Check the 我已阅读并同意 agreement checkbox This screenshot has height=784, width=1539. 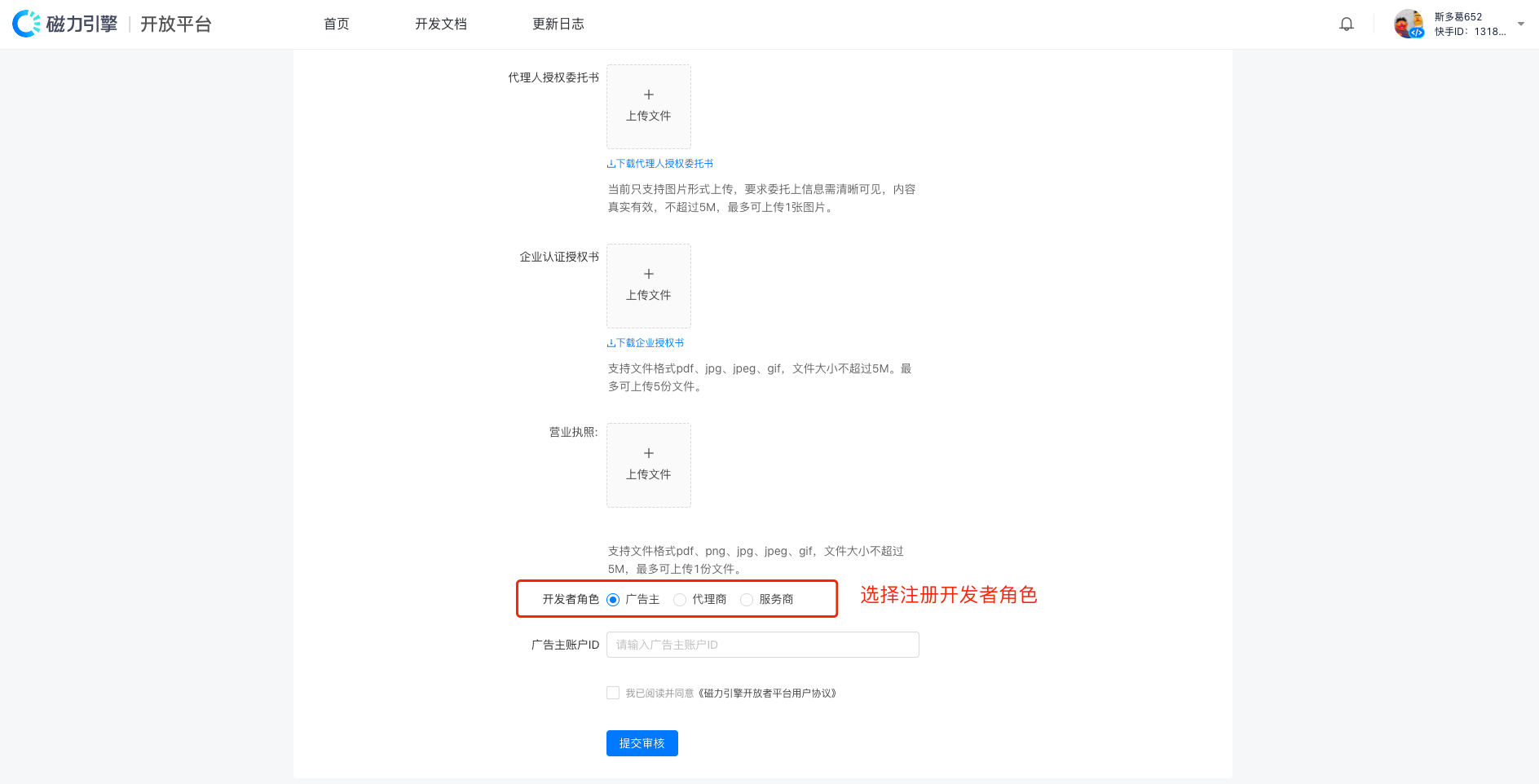[613, 693]
